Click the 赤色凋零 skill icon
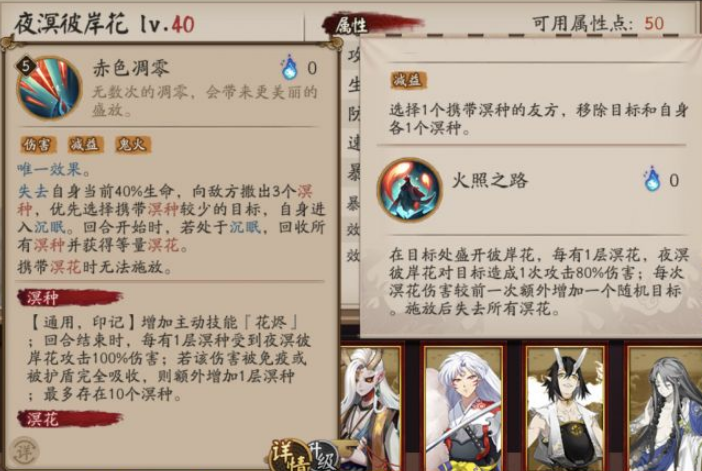This screenshot has height=471, width=702. pyautogui.click(x=49, y=87)
